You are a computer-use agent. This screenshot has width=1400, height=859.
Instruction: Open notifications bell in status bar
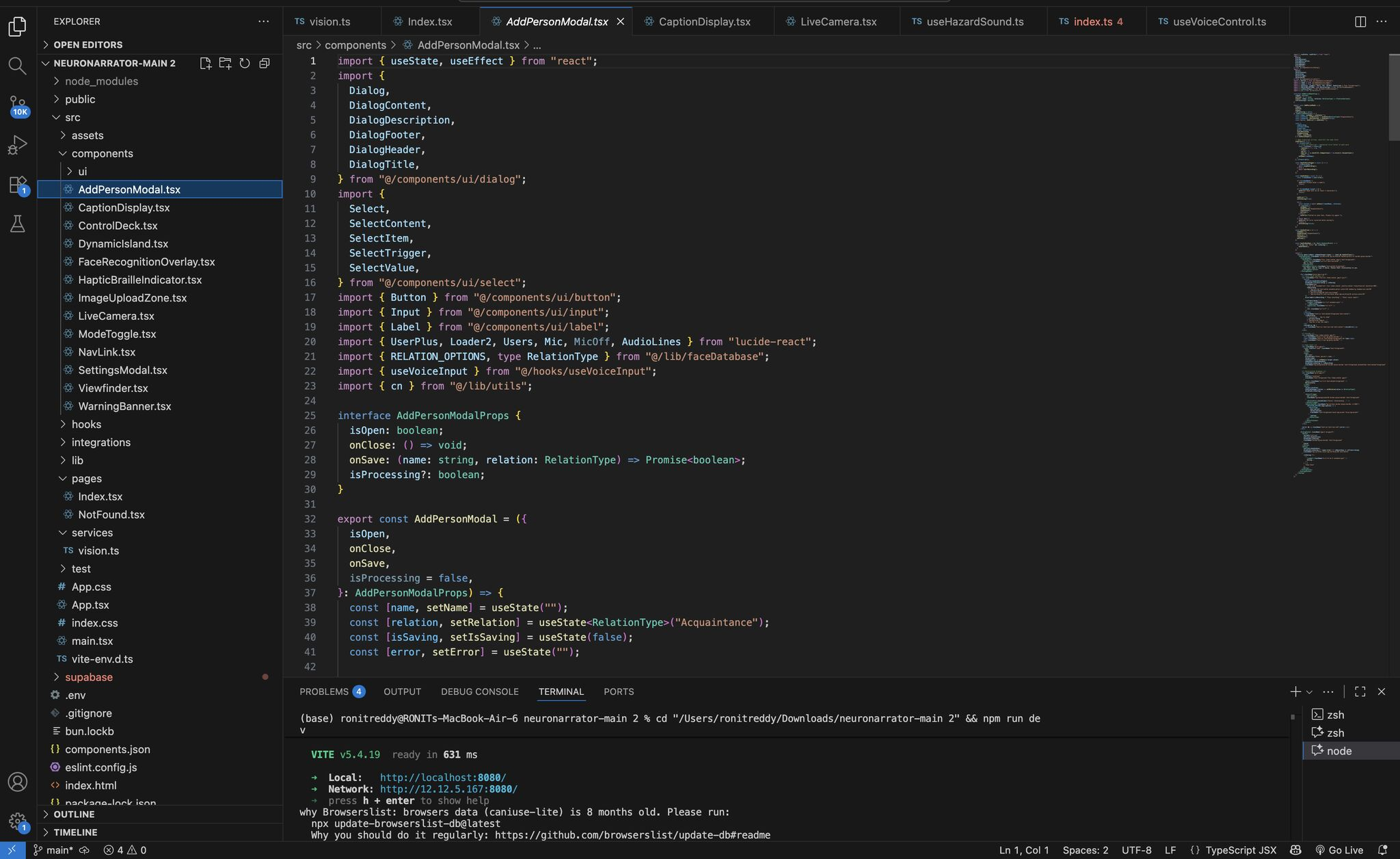[1382, 850]
